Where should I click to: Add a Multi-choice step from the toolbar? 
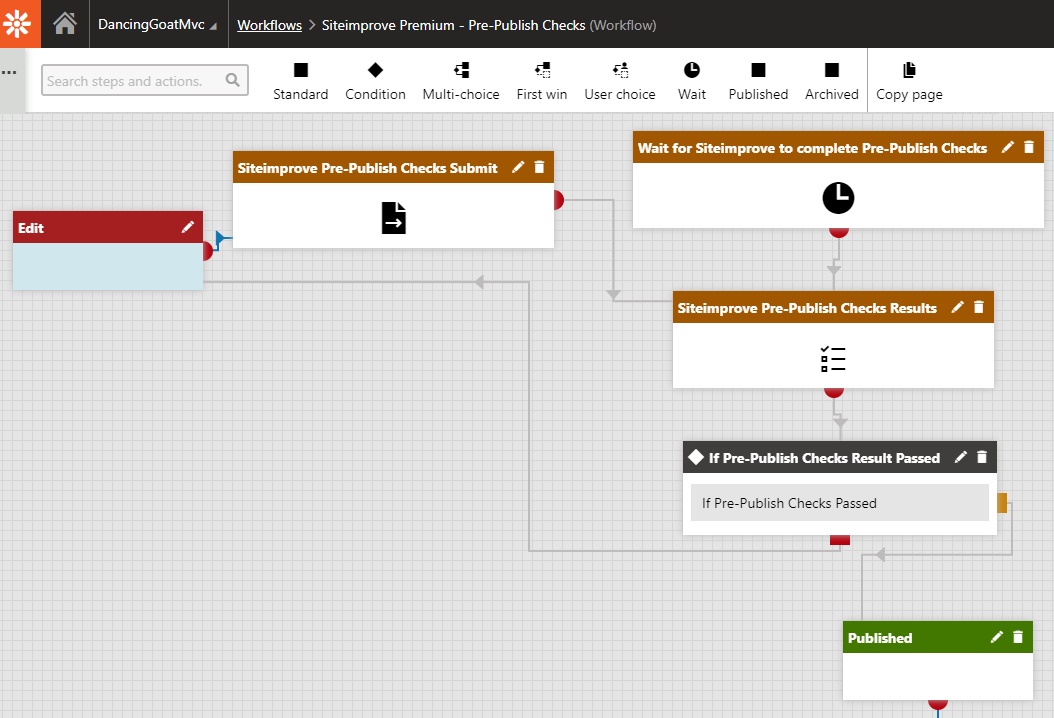coord(461,81)
